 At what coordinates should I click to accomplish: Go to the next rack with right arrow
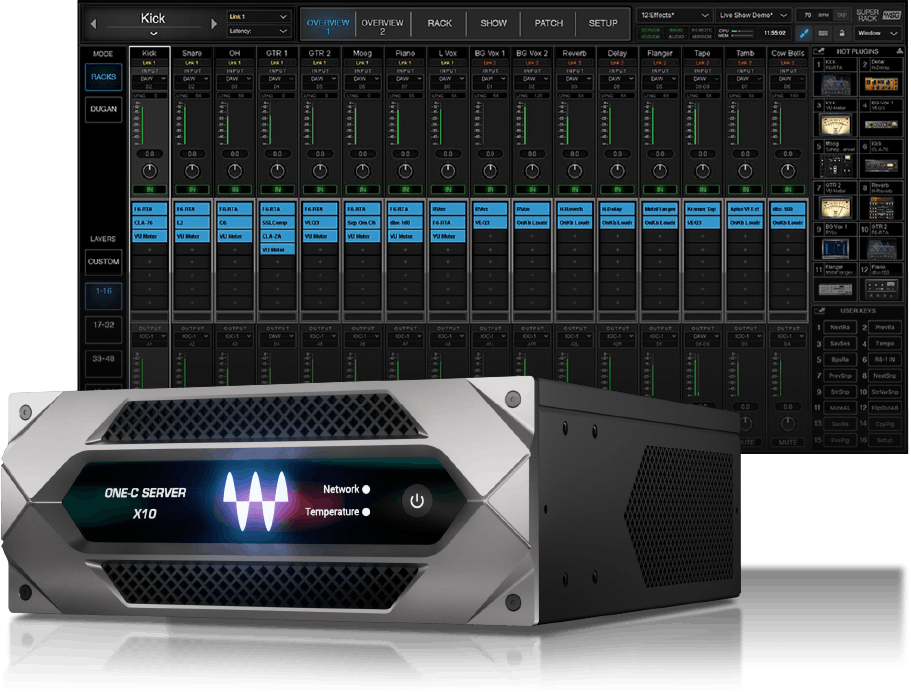[214, 24]
